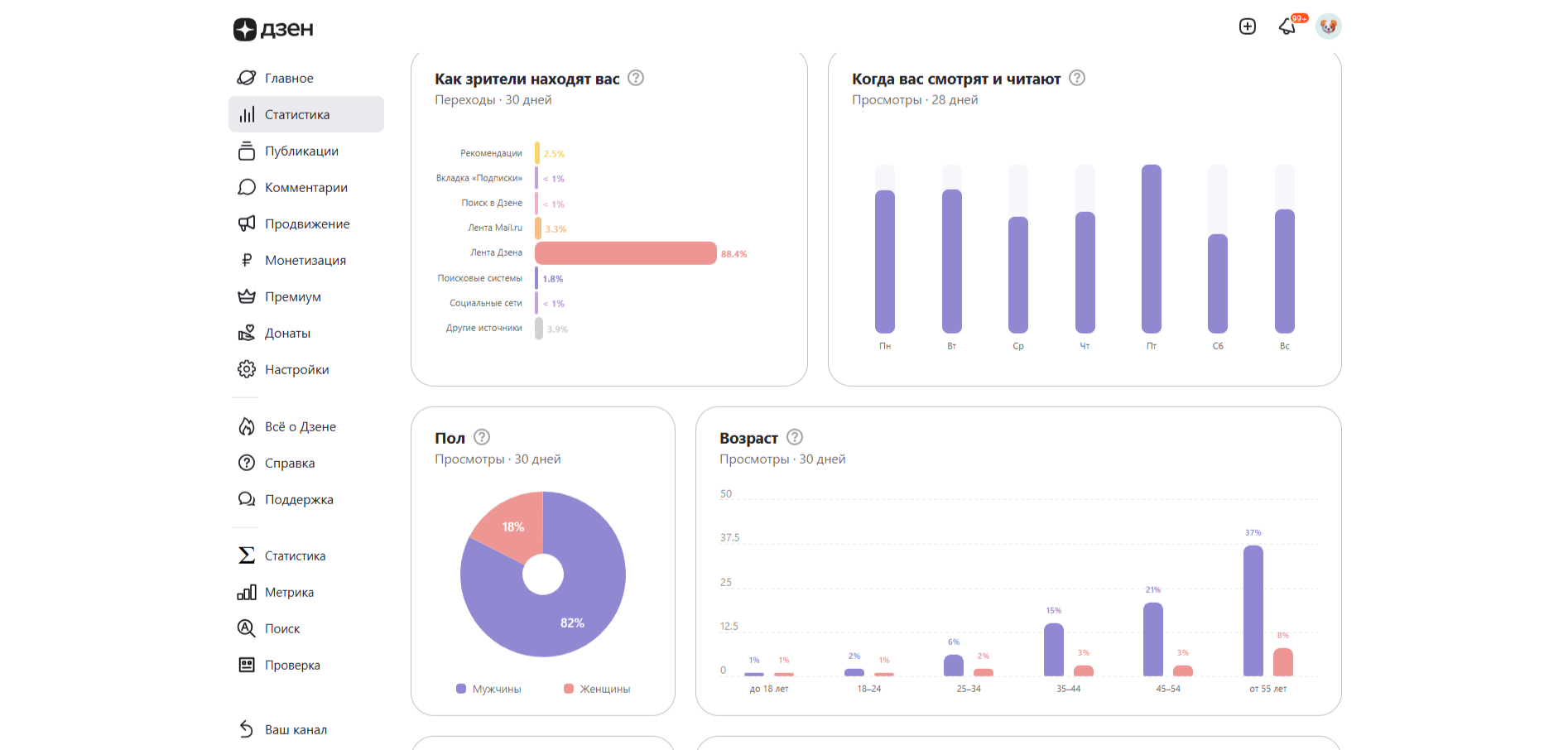Open notifications bell with 99+ badge
The height and width of the screenshot is (750, 1568).
[x=1288, y=26]
